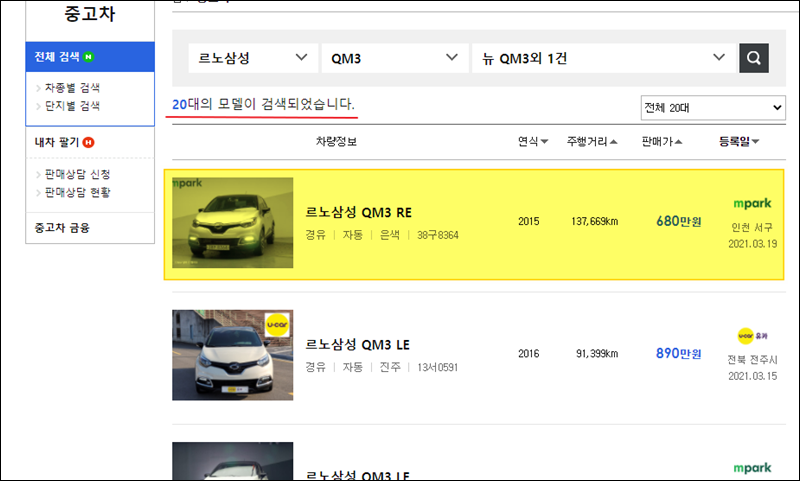
Task: Click the 2021.03.15 registration date
Action: click(x=753, y=376)
